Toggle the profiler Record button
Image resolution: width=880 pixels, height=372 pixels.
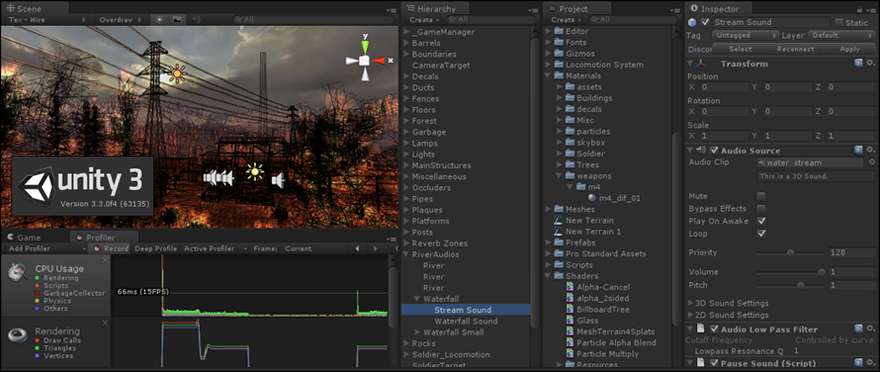[x=111, y=249]
